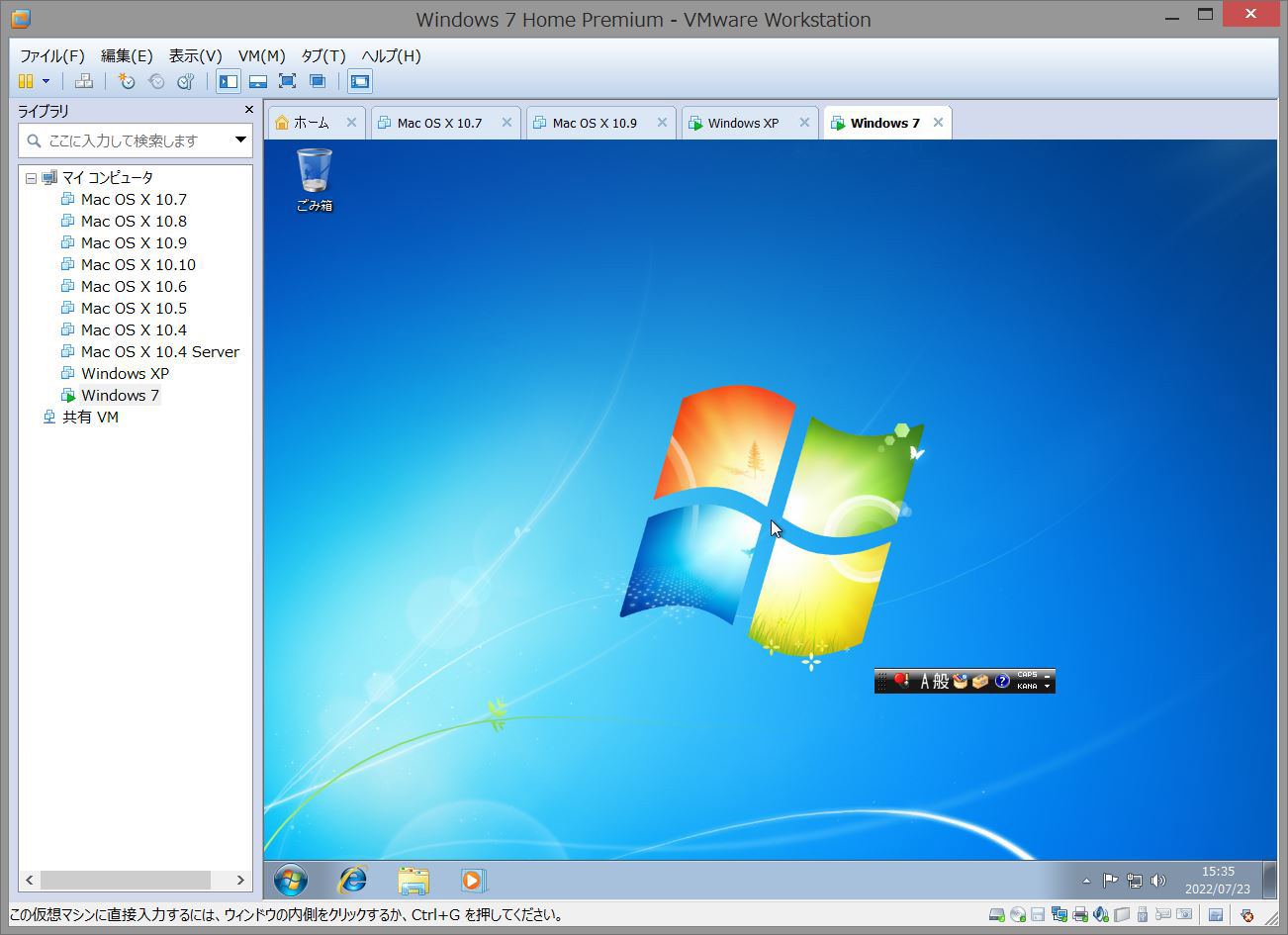Open the 表示(V) menu
The image size is (1288, 935).
click(195, 55)
